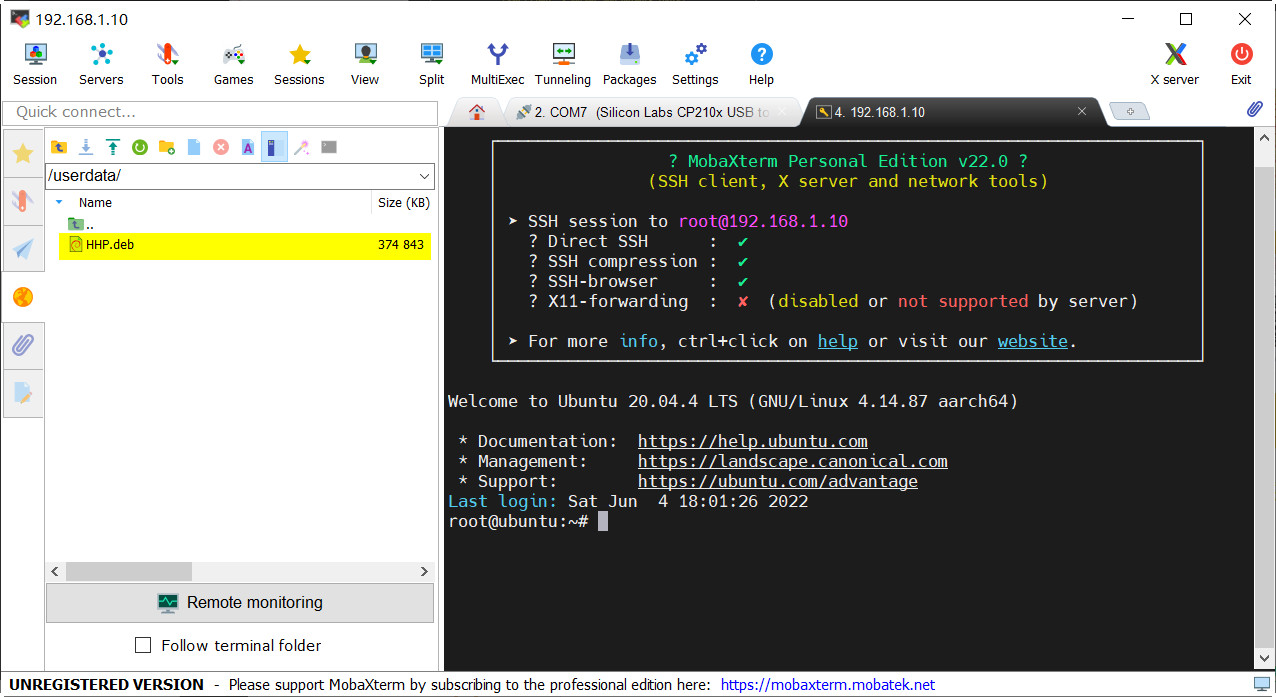Open the Sessions star toolbar button
Viewport: 1276px width, 697px height.
(x=299, y=65)
